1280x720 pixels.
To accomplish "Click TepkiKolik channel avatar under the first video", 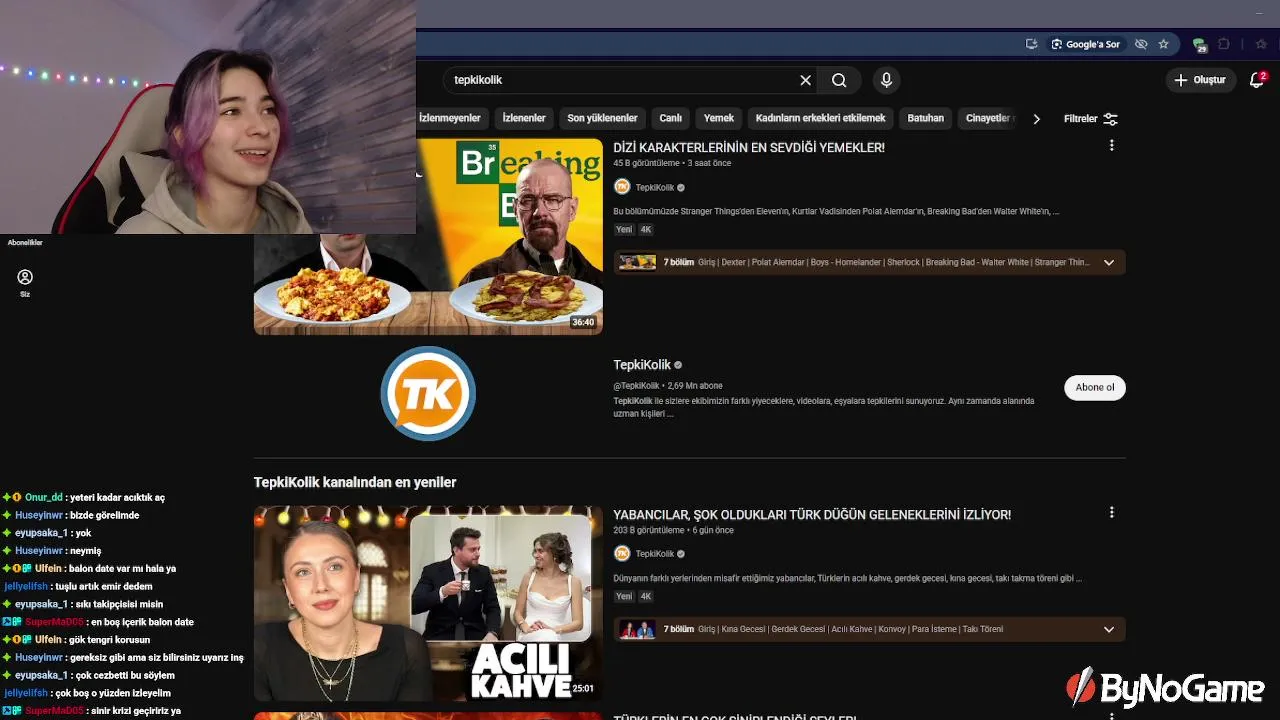I will coord(622,187).
